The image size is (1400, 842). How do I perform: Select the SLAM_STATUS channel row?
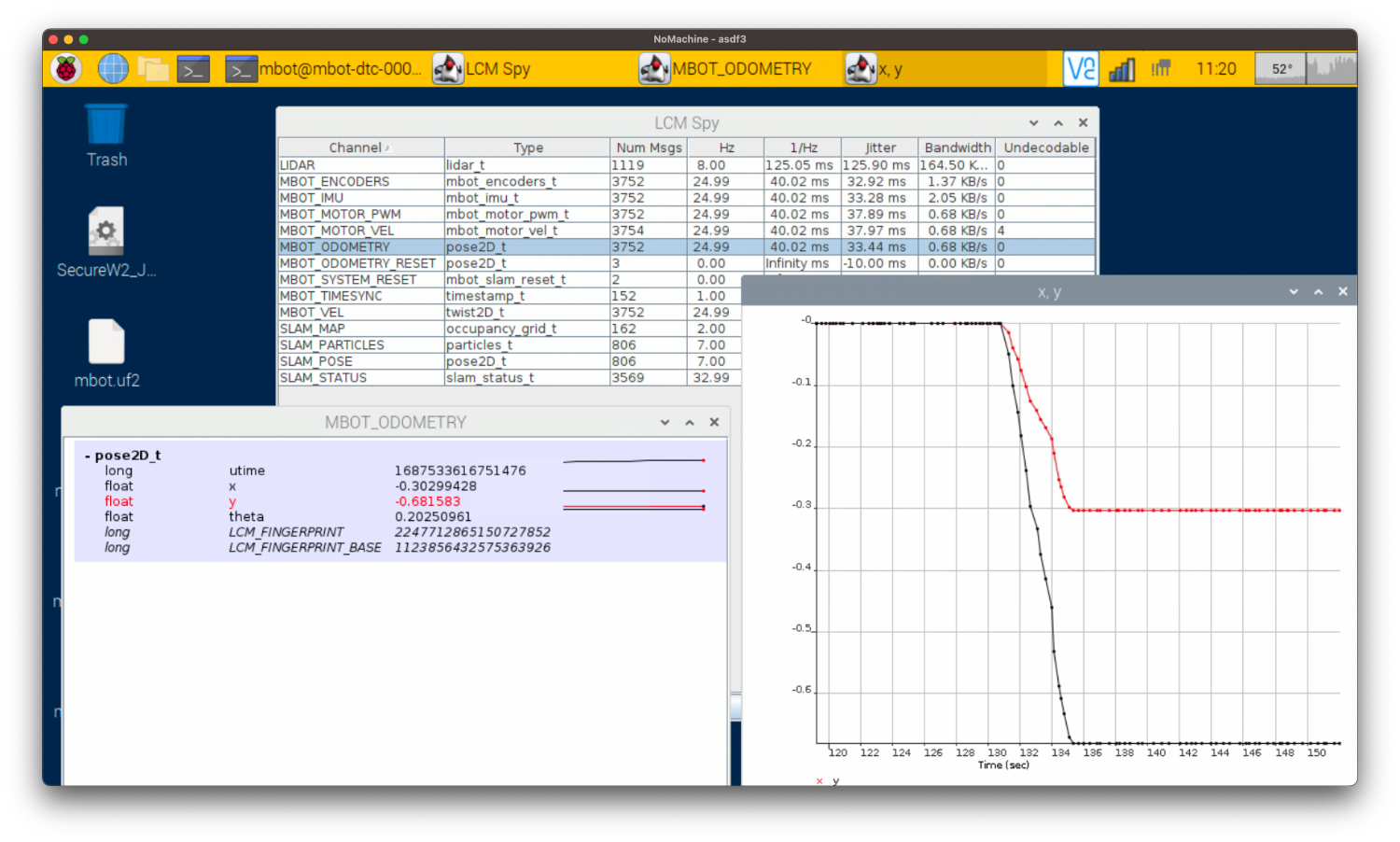coord(510,377)
